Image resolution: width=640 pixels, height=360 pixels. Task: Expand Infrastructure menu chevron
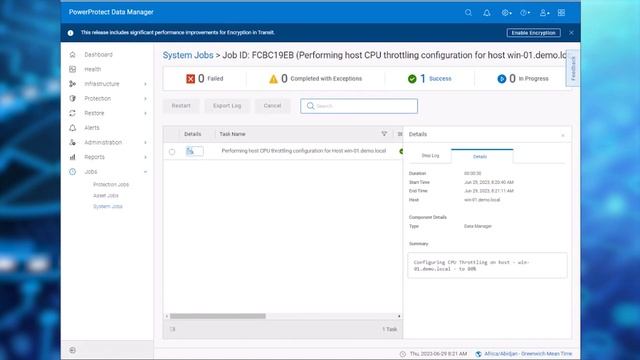click(x=145, y=84)
